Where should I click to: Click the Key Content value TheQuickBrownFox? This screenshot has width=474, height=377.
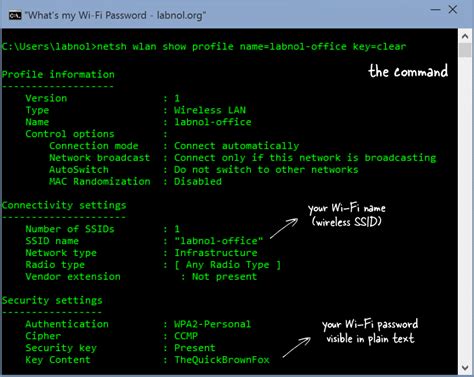pos(222,360)
